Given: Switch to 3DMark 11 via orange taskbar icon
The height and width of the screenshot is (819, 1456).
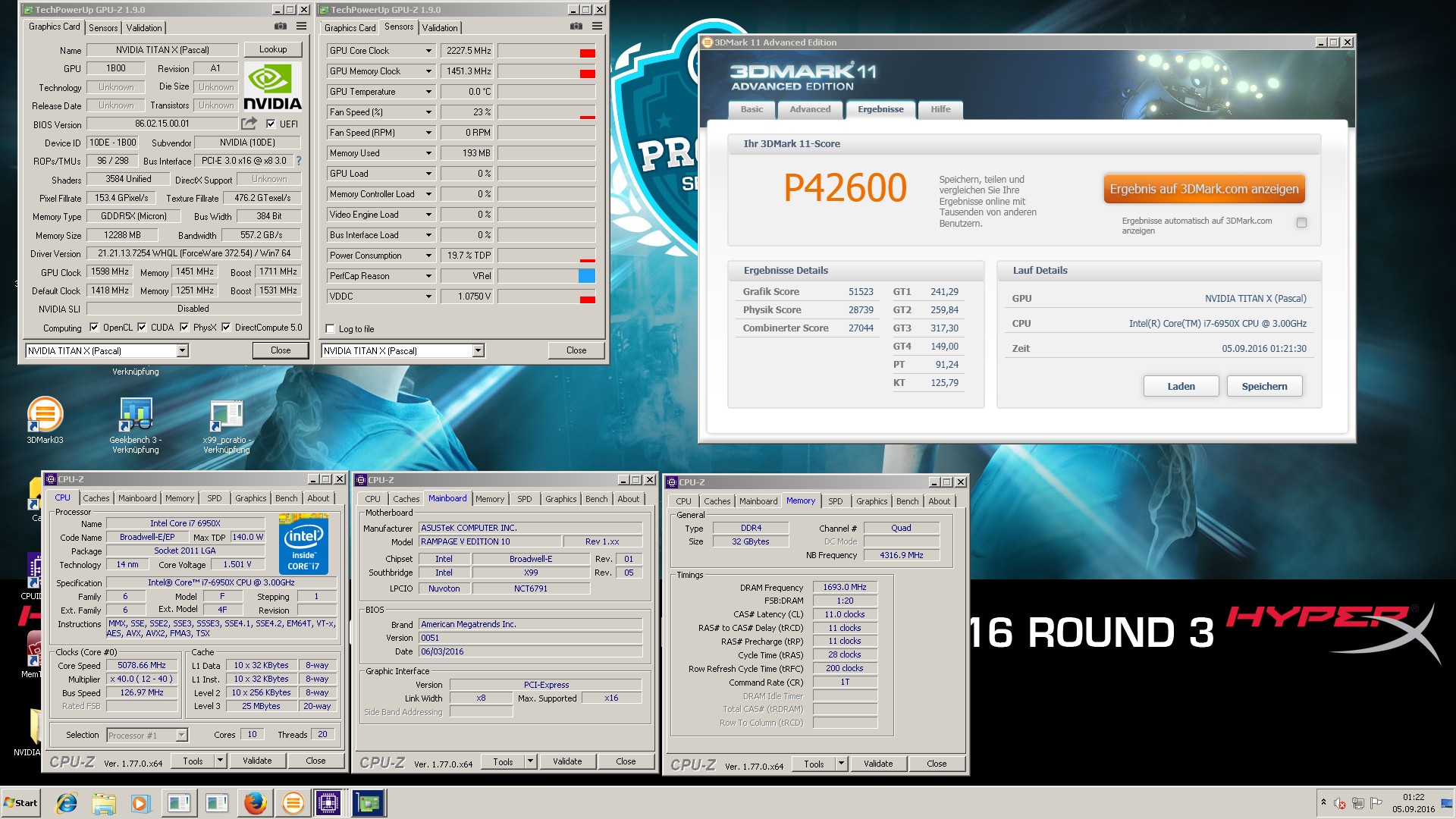Looking at the screenshot, I should point(293,803).
